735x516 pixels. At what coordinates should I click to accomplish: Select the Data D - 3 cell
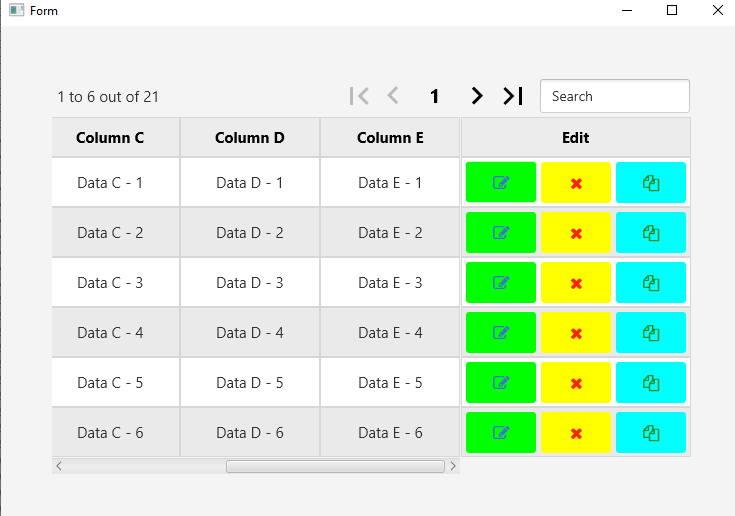coord(250,283)
